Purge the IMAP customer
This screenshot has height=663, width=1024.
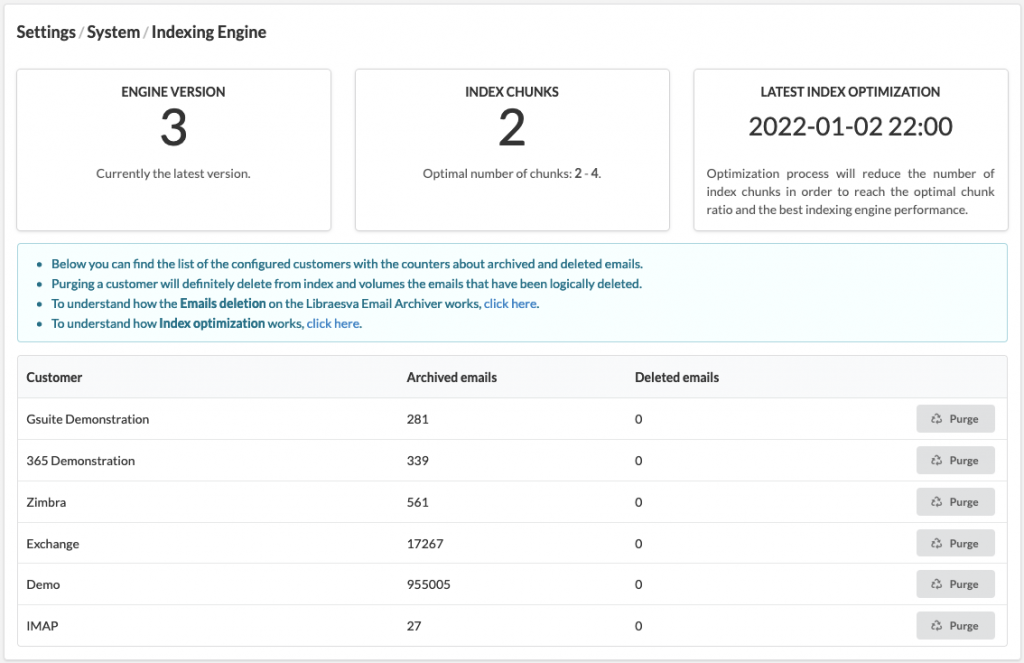[x=955, y=626]
